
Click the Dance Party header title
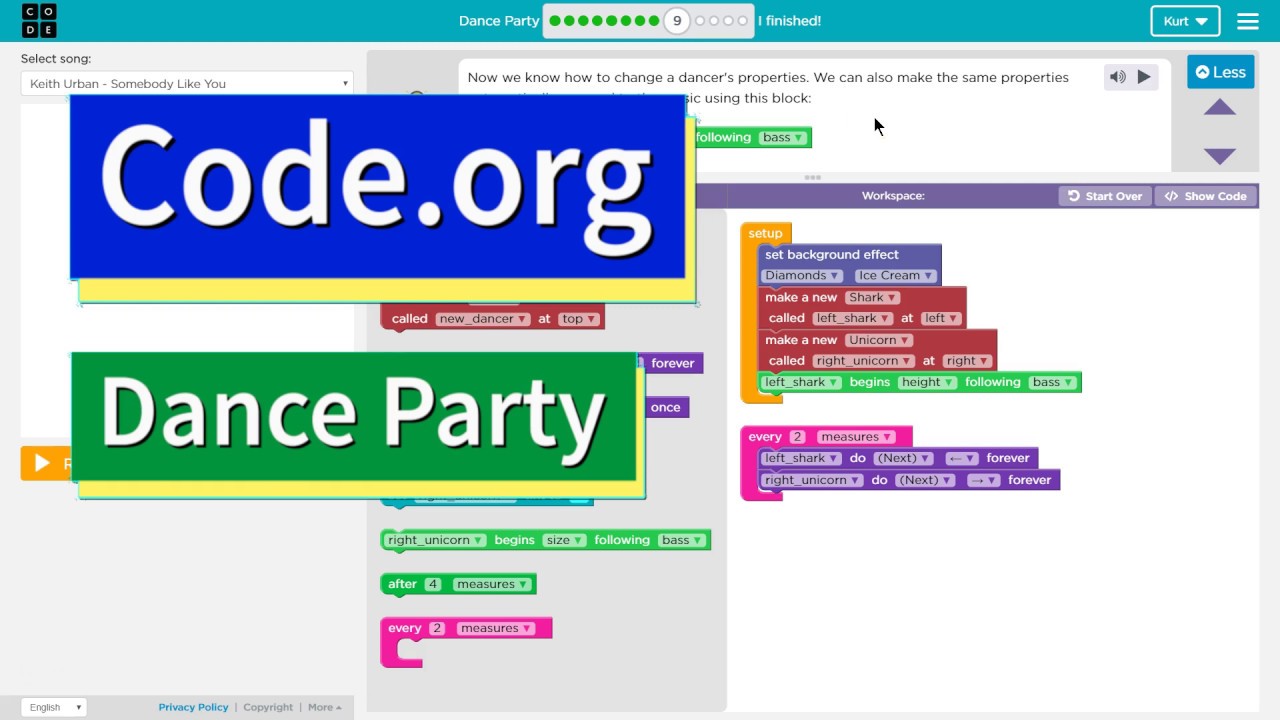pos(499,20)
